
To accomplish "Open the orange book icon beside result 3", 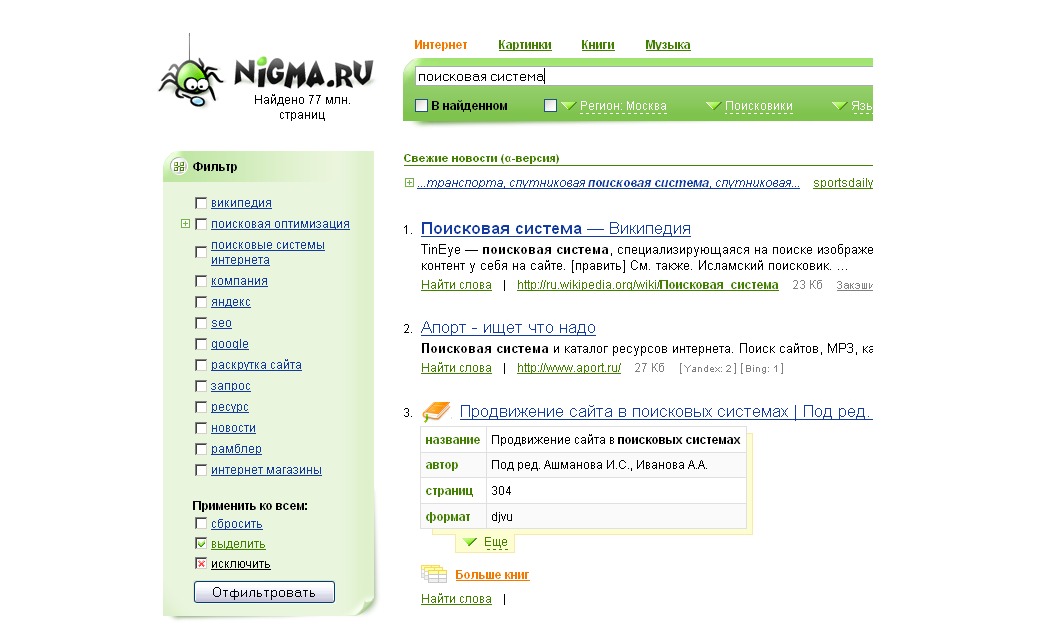I will 436,411.
